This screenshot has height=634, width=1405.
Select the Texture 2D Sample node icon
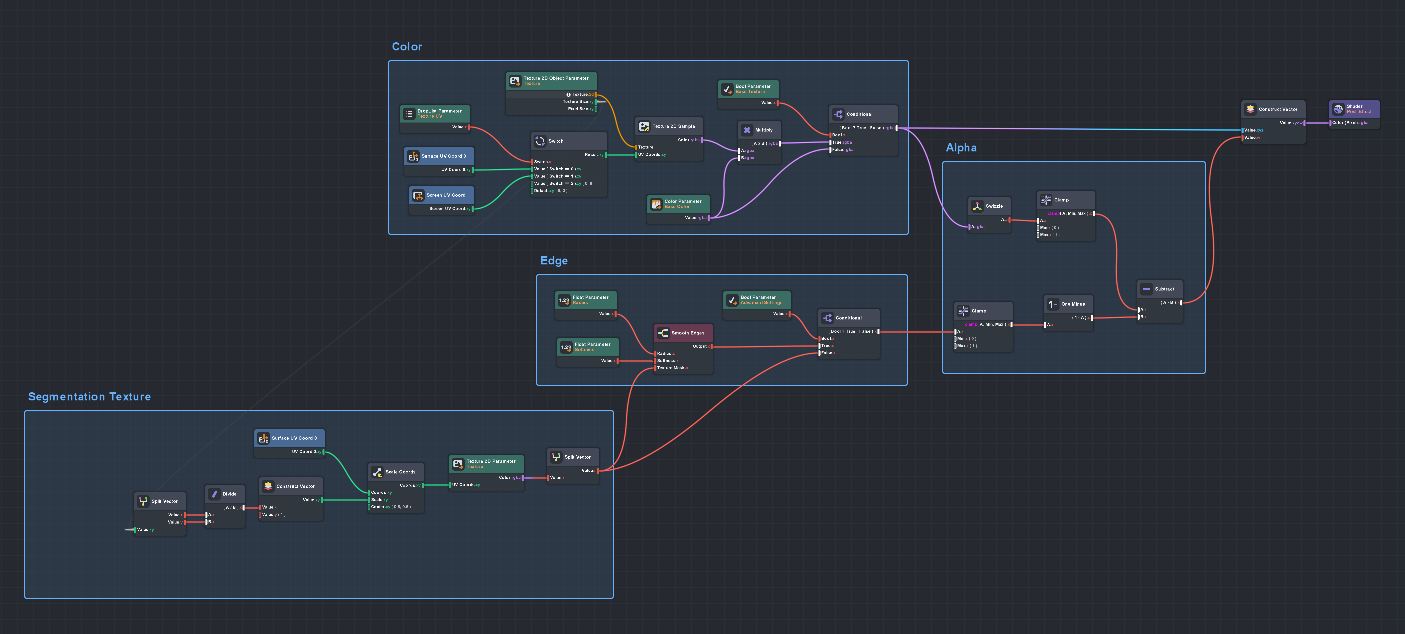(645, 127)
